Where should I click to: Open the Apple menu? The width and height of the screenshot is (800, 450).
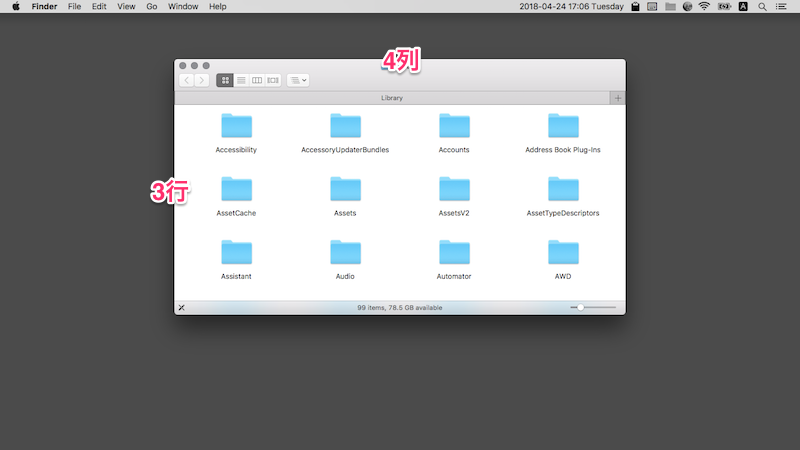pyautogui.click(x=16, y=7)
